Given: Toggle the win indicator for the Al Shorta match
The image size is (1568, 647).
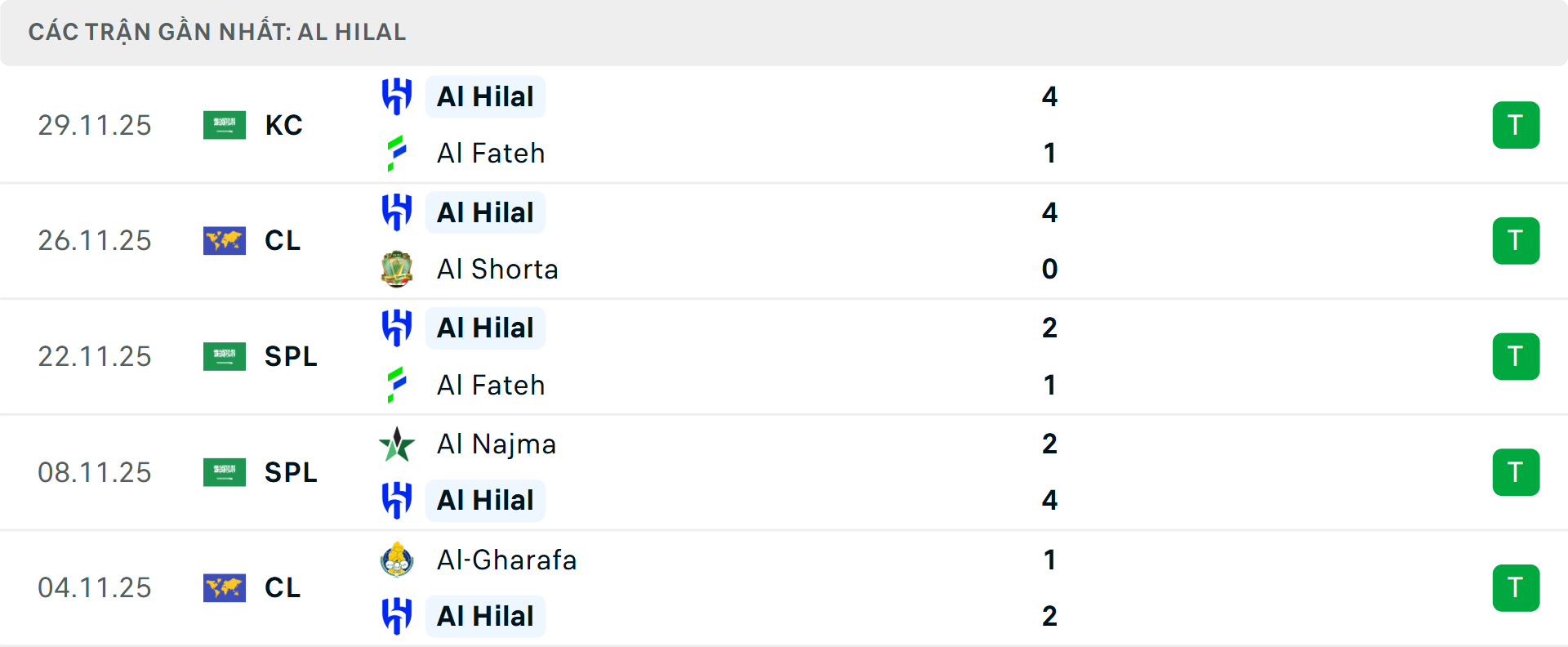Looking at the screenshot, I should [x=1517, y=241].
